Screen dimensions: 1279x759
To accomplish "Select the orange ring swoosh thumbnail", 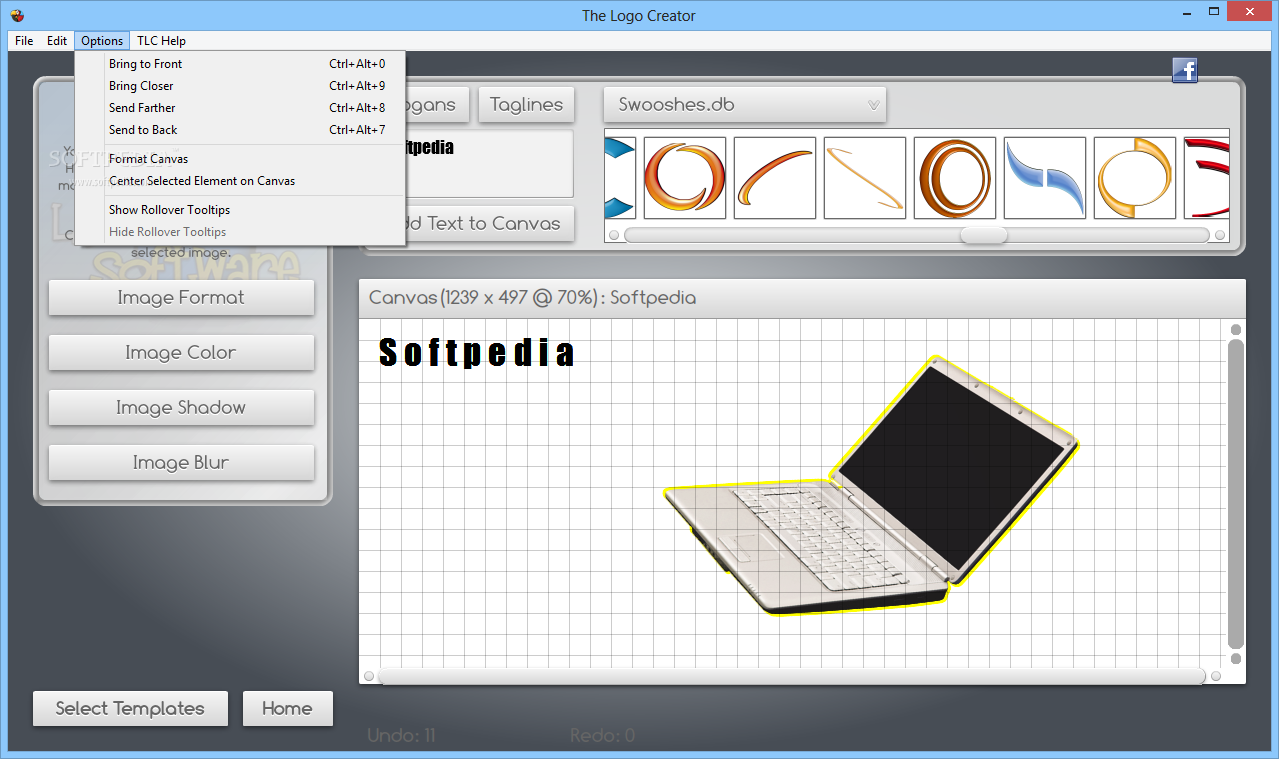I will [x=685, y=178].
